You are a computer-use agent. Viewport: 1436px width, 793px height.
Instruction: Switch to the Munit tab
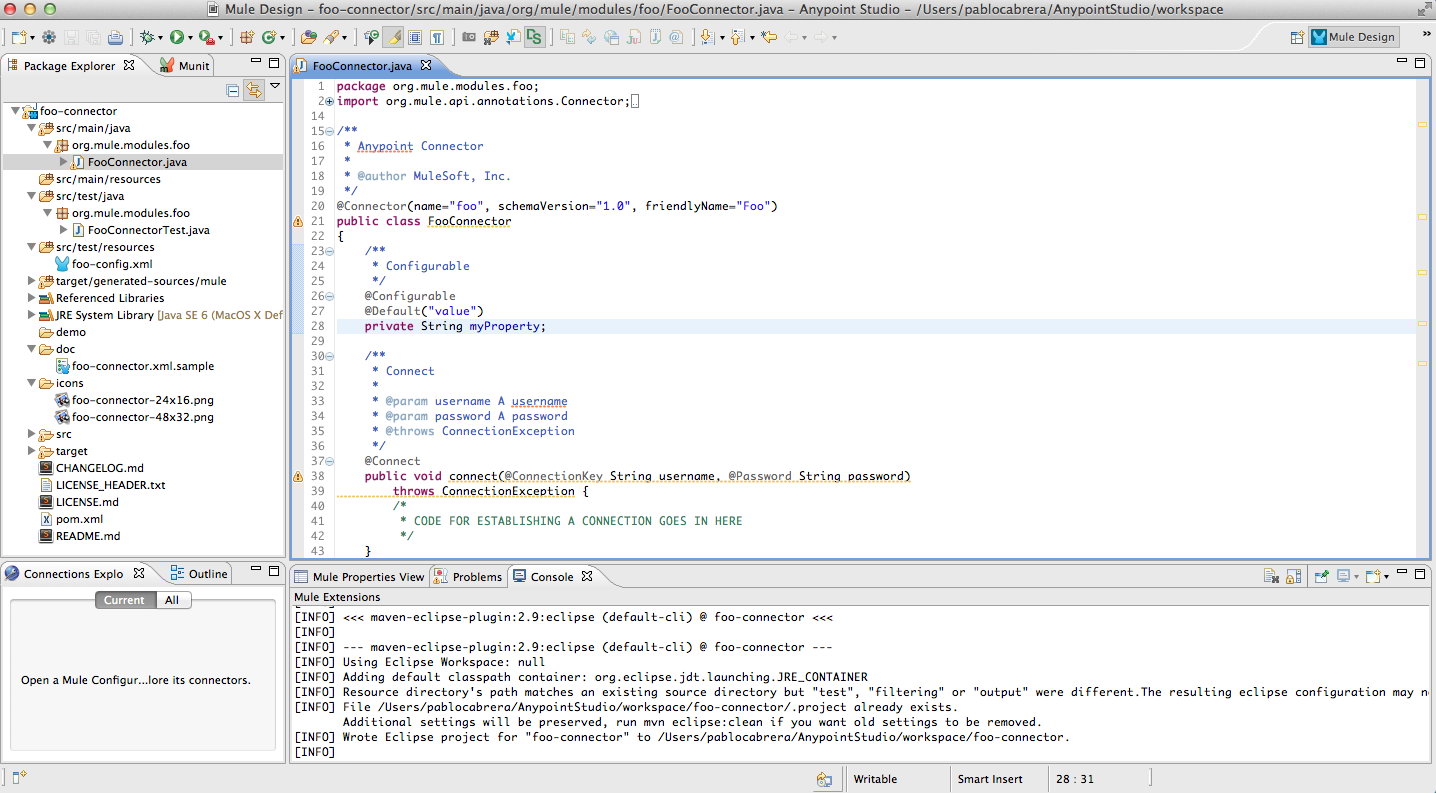click(x=185, y=64)
